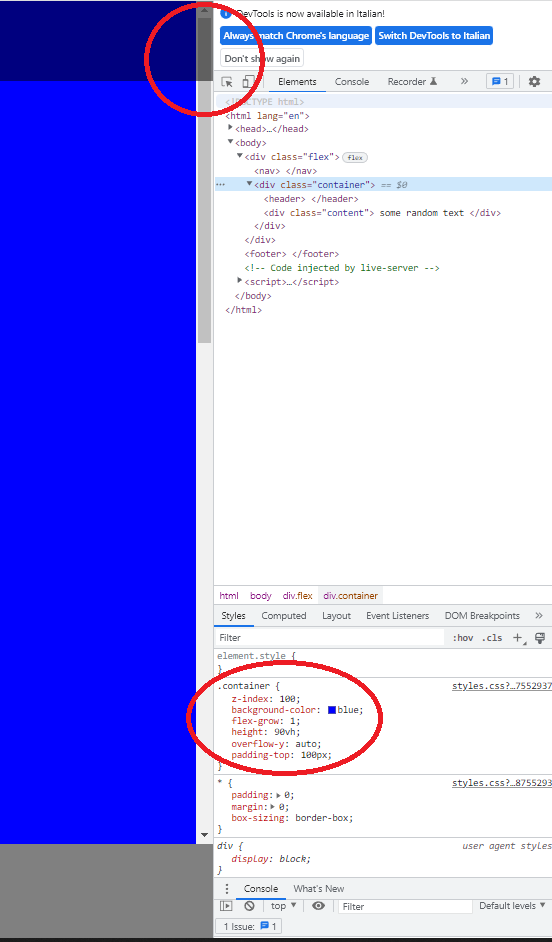Clear console icon
The width and height of the screenshot is (552, 942).
(x=249, y=906)
